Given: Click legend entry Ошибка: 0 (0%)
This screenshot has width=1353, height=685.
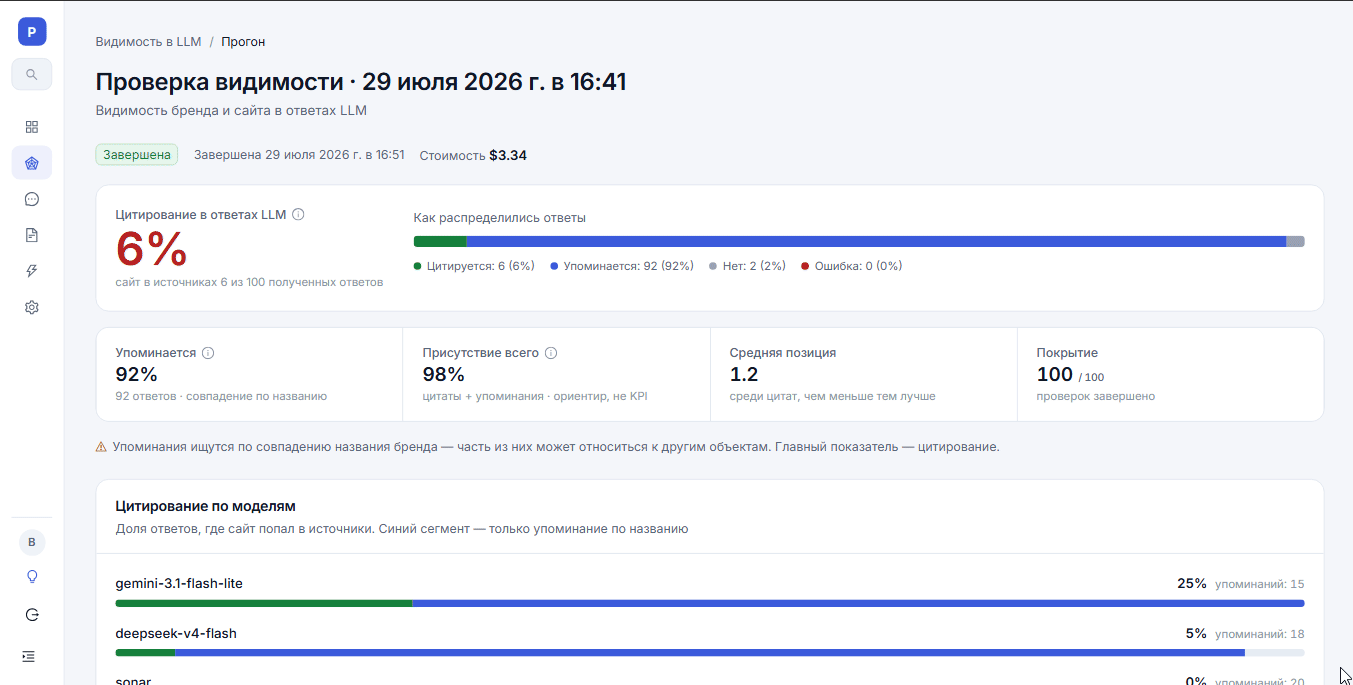Looking at the screenshot, I should (851, 266).
